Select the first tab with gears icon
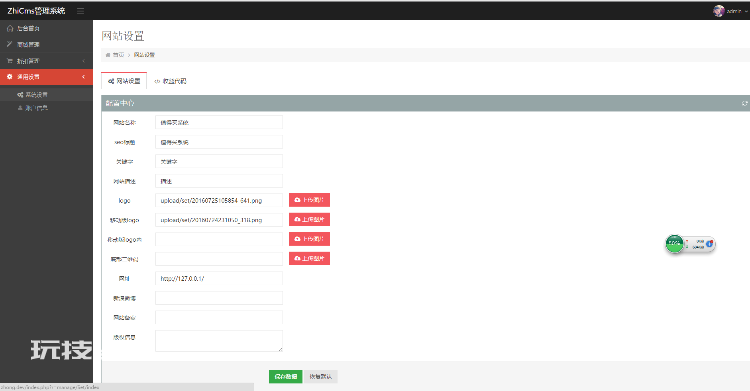 click(x=124, y=81)
